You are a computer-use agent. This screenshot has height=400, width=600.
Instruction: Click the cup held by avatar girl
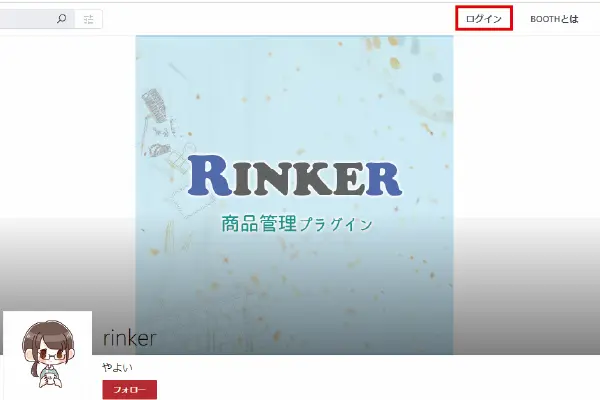coord(49,379)
